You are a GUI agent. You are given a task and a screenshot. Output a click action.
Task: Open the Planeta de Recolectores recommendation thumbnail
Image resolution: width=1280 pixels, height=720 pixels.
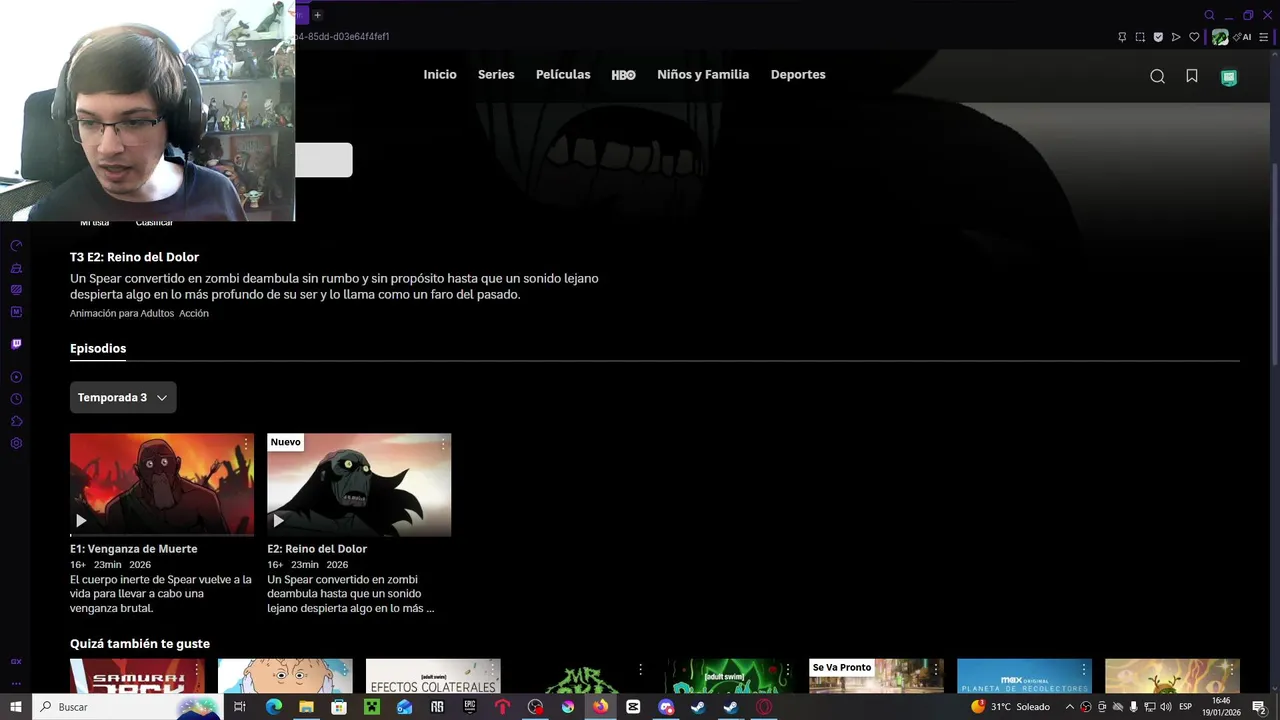[x=1024, y=676]
